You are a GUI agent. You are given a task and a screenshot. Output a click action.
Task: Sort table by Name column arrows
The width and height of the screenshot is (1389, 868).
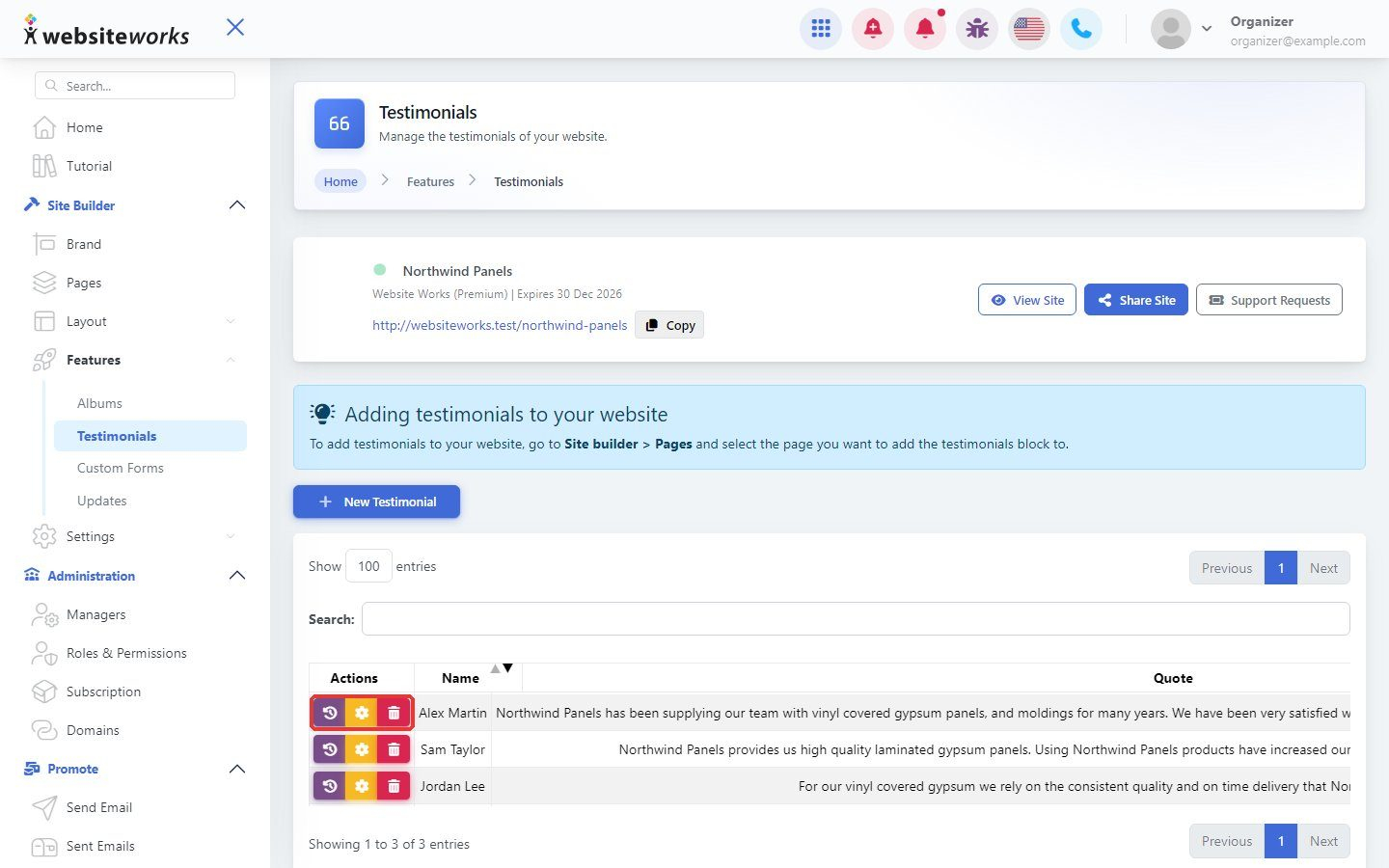pyautogui.click(x=502, y=668)
